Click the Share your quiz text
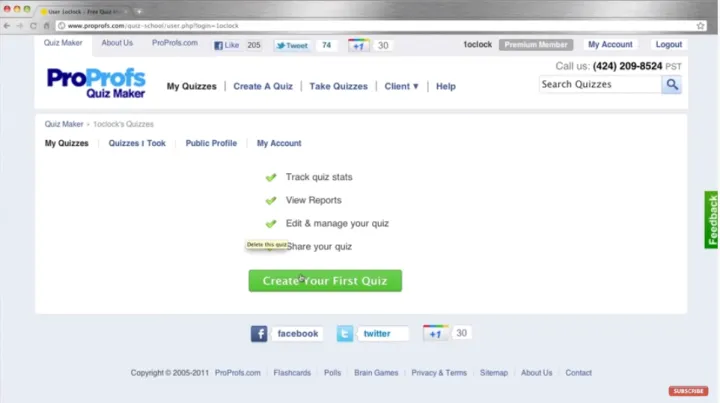 click(x=319, y=246)
